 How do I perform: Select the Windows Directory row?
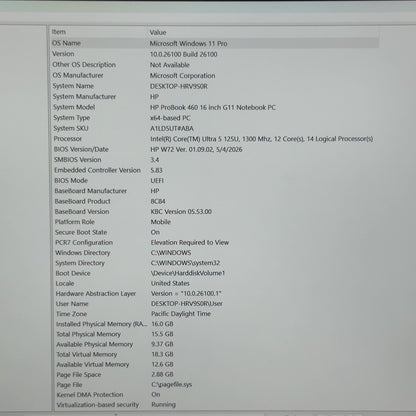(x=214, y=253)
